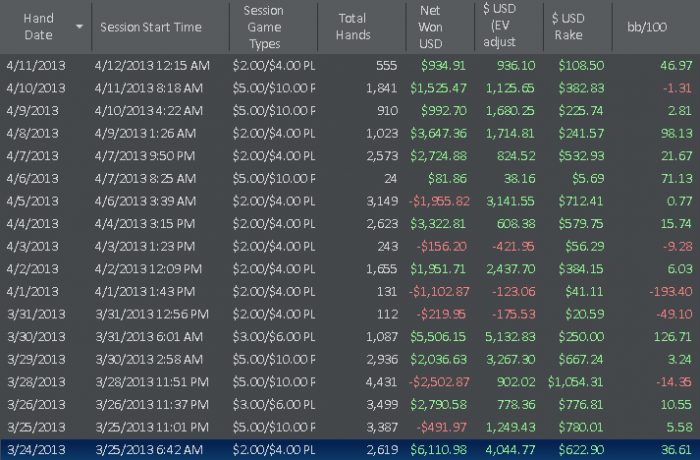Click the $ USD Rake column header

coord(572,27)
